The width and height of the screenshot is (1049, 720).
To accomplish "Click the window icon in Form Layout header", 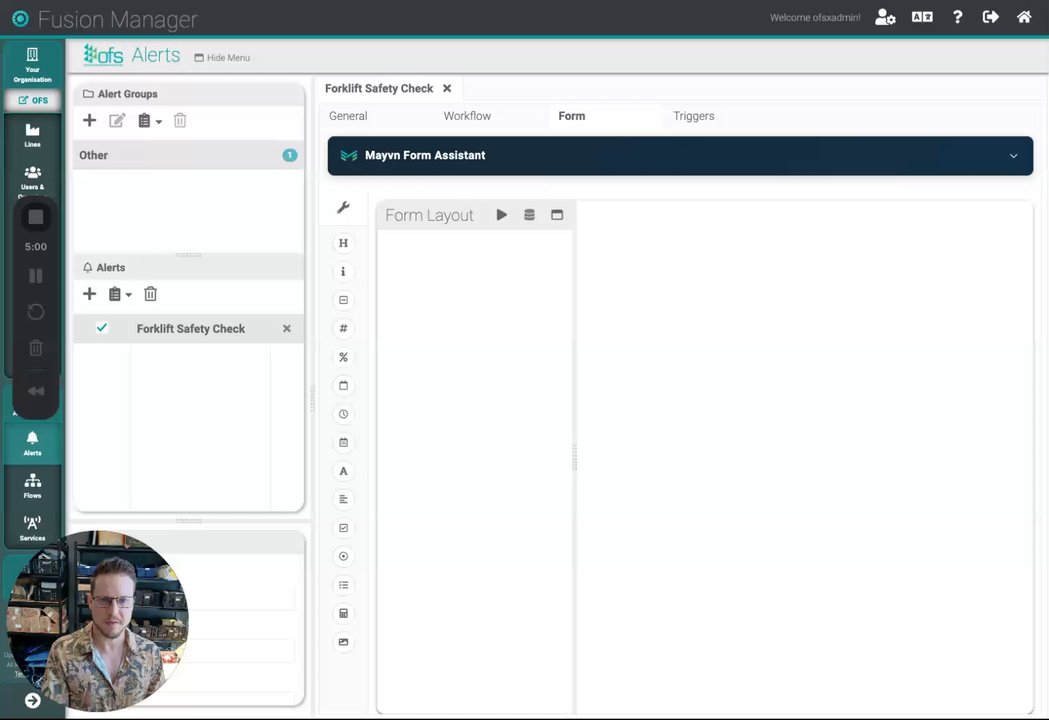I will [x=557, y=215].
